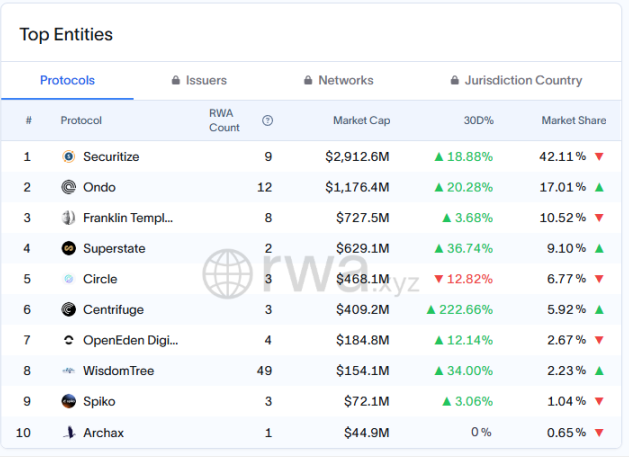
Task: Open the Centrifuge protocol link
Action: [113, 310]
